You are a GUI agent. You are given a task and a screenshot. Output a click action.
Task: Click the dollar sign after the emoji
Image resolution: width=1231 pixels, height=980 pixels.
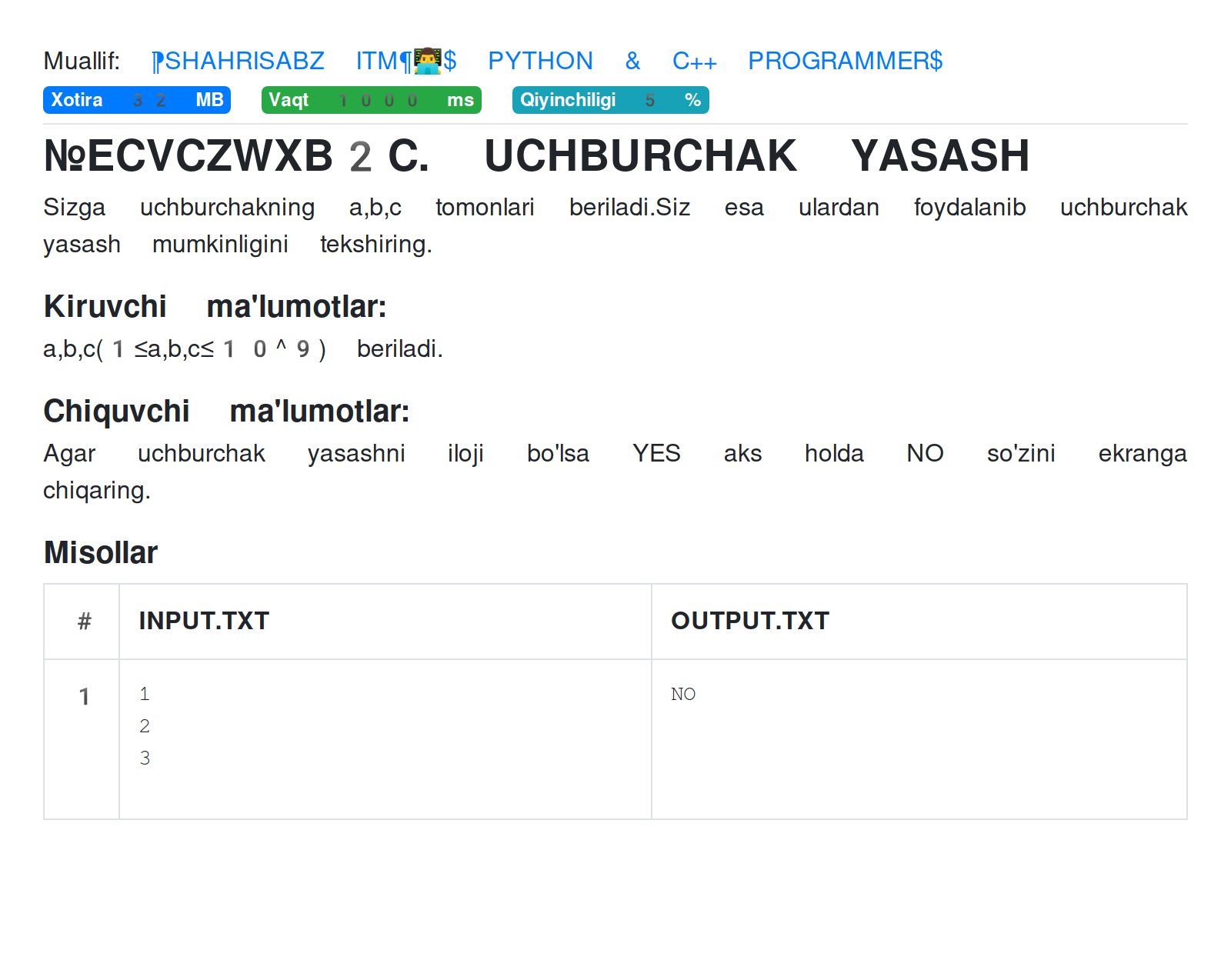(450, 61)
